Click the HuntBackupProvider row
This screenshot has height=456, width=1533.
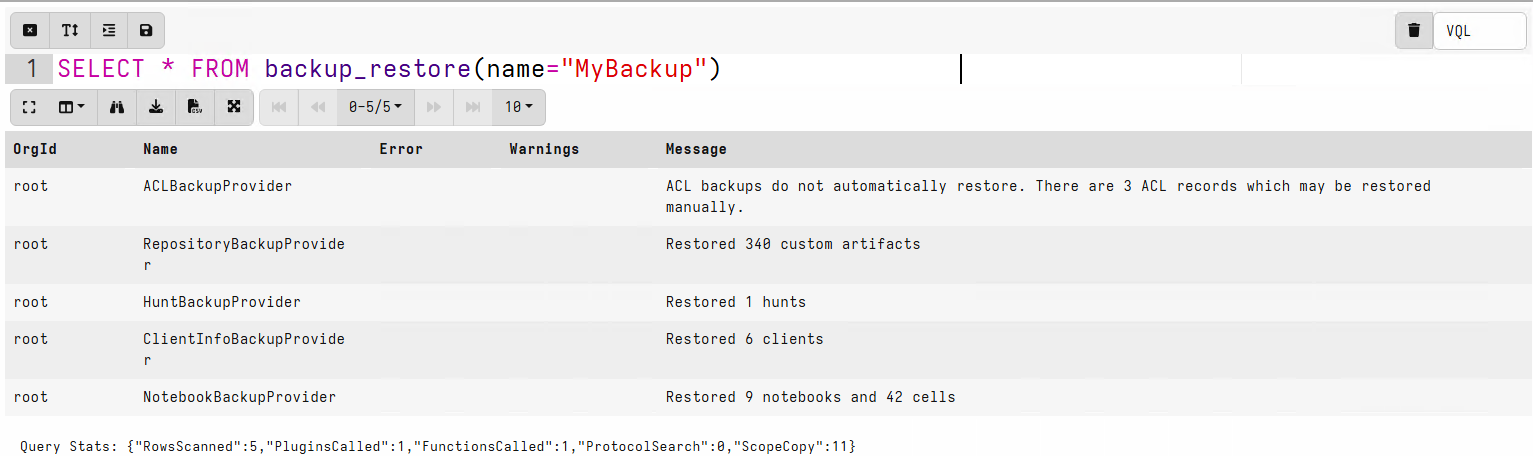tap(222, 302)
